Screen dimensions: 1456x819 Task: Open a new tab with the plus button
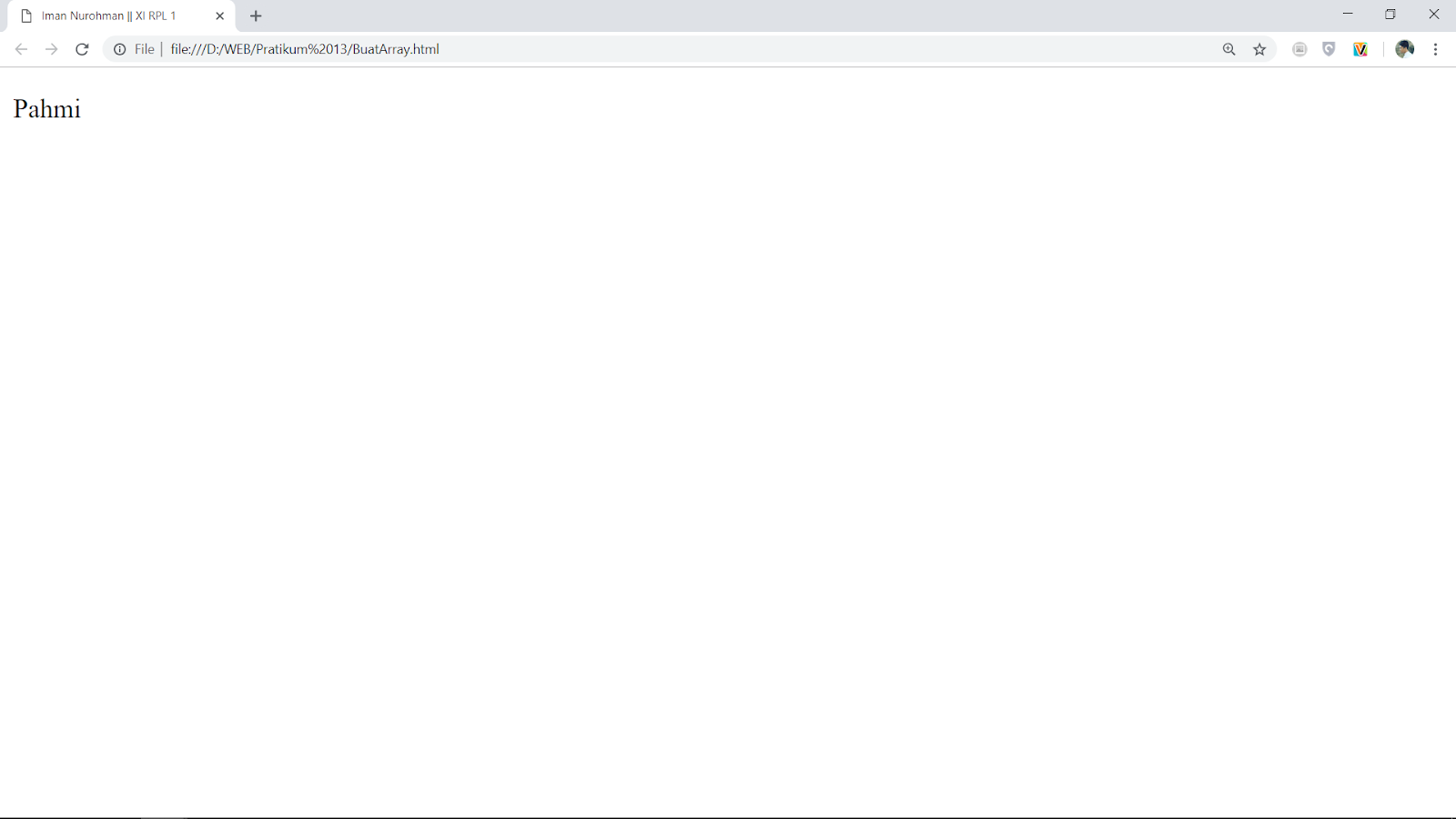tap(256, 15)
